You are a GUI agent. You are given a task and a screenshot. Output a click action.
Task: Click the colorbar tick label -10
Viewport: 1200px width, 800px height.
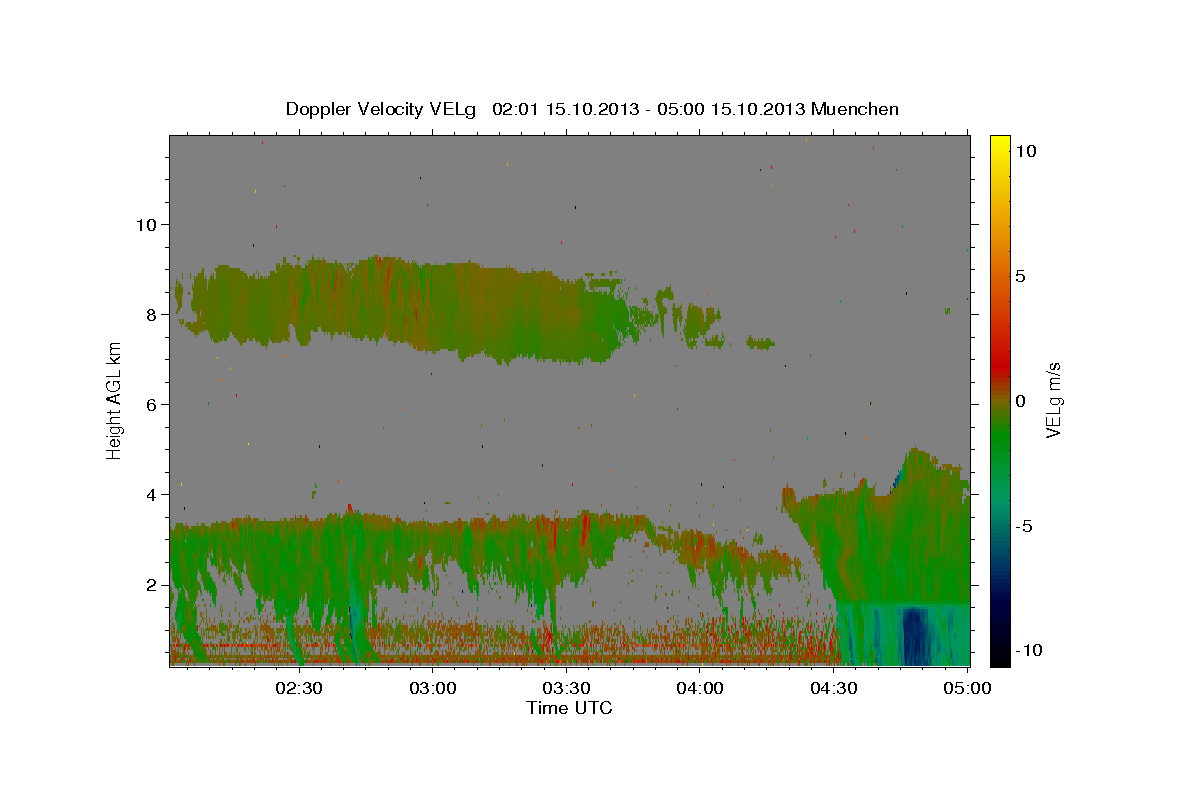coord(1030,650)
